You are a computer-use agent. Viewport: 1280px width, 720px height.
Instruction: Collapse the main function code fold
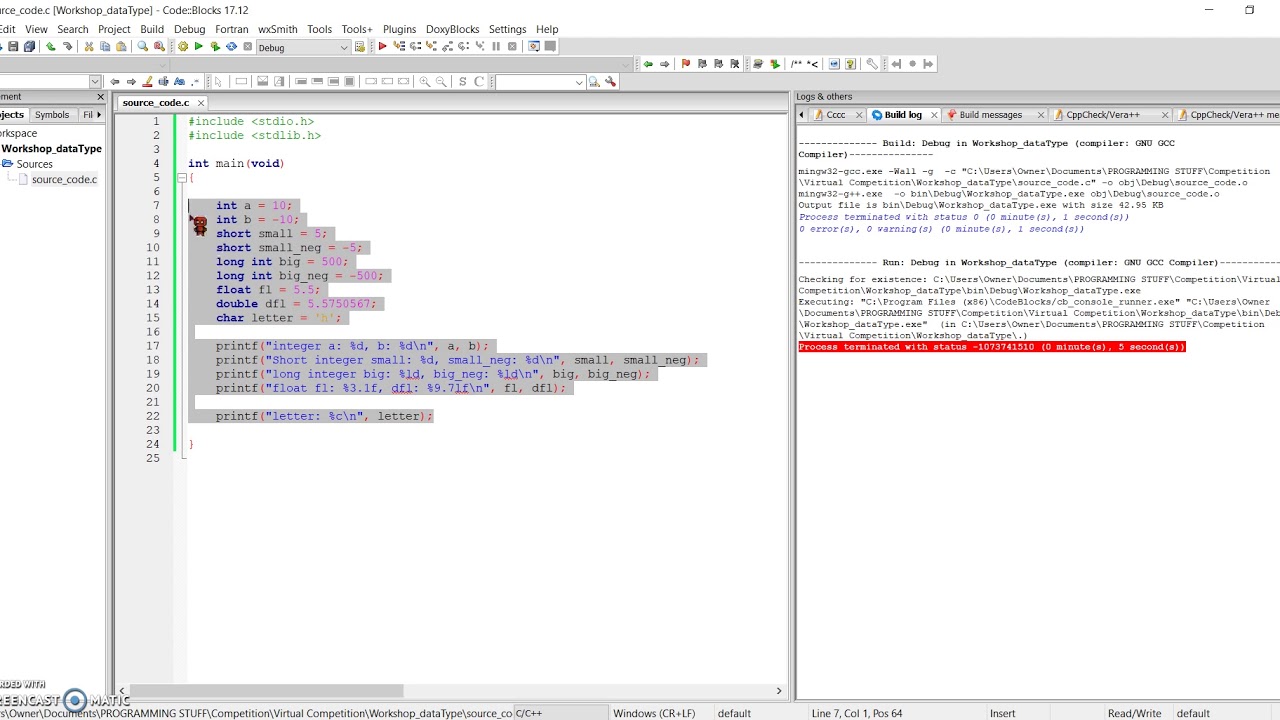click(x=182, y=178)
